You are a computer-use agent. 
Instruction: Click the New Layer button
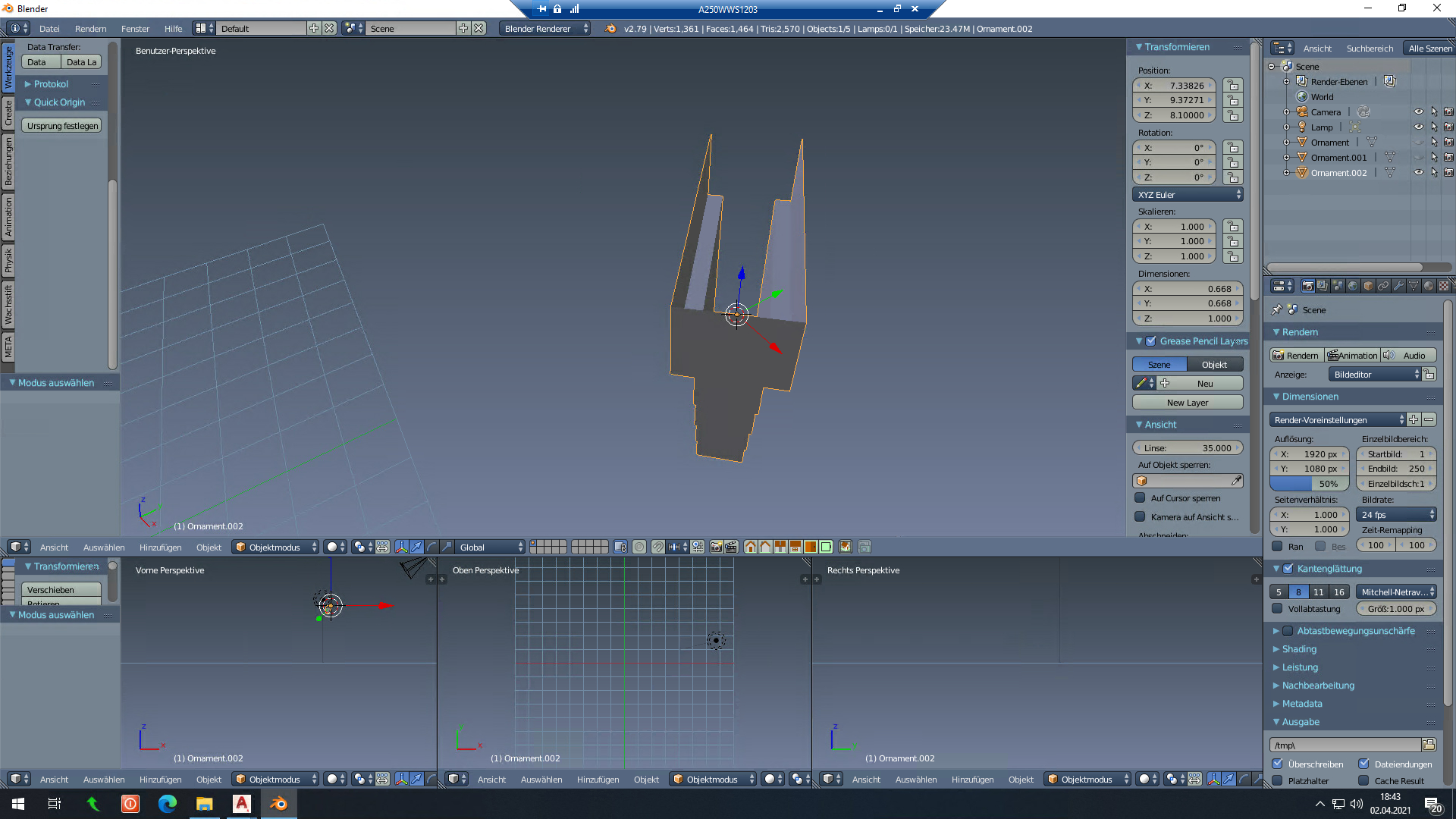click(1187, 403)
